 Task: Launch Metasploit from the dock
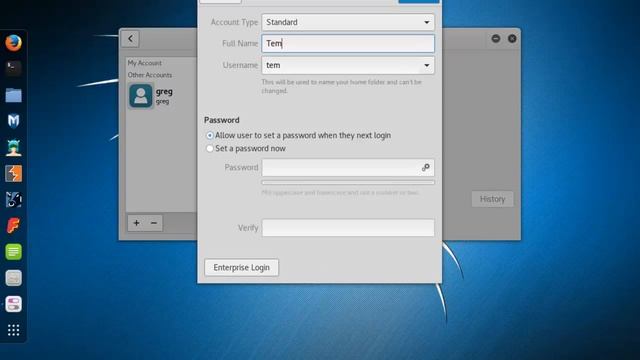[13, 121]
